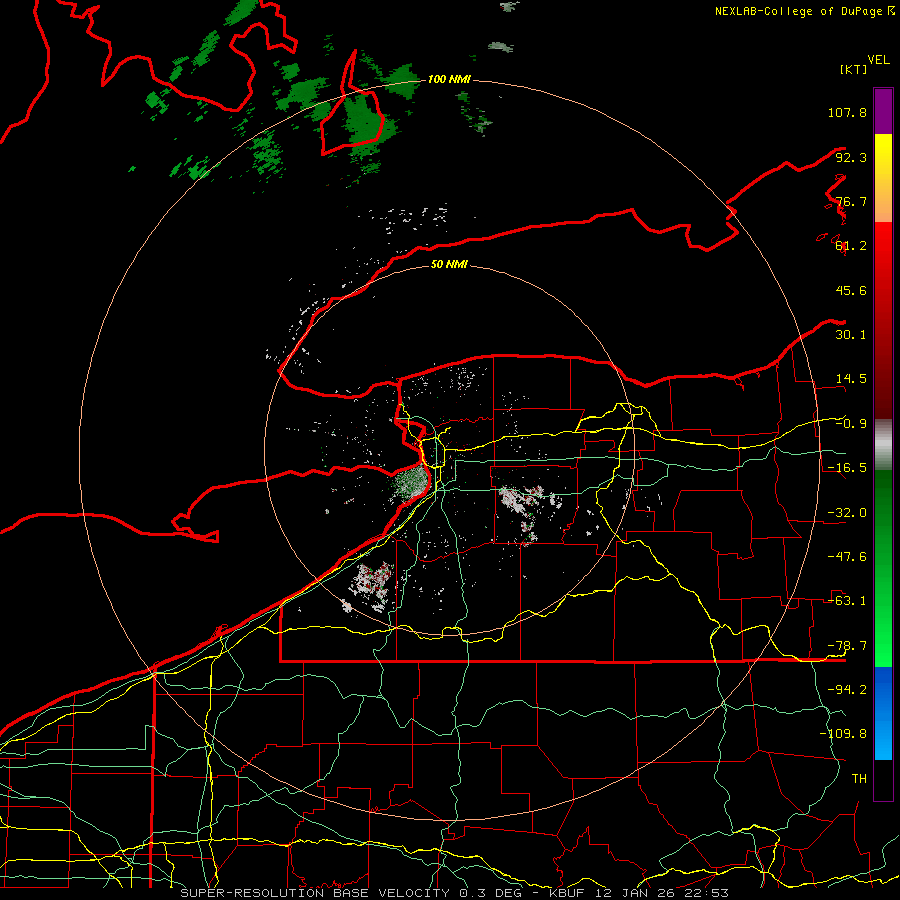Click the 100 NMI range ring label
Screen dimensions: 900x900
pyautogui.click(x=449, y=79)
